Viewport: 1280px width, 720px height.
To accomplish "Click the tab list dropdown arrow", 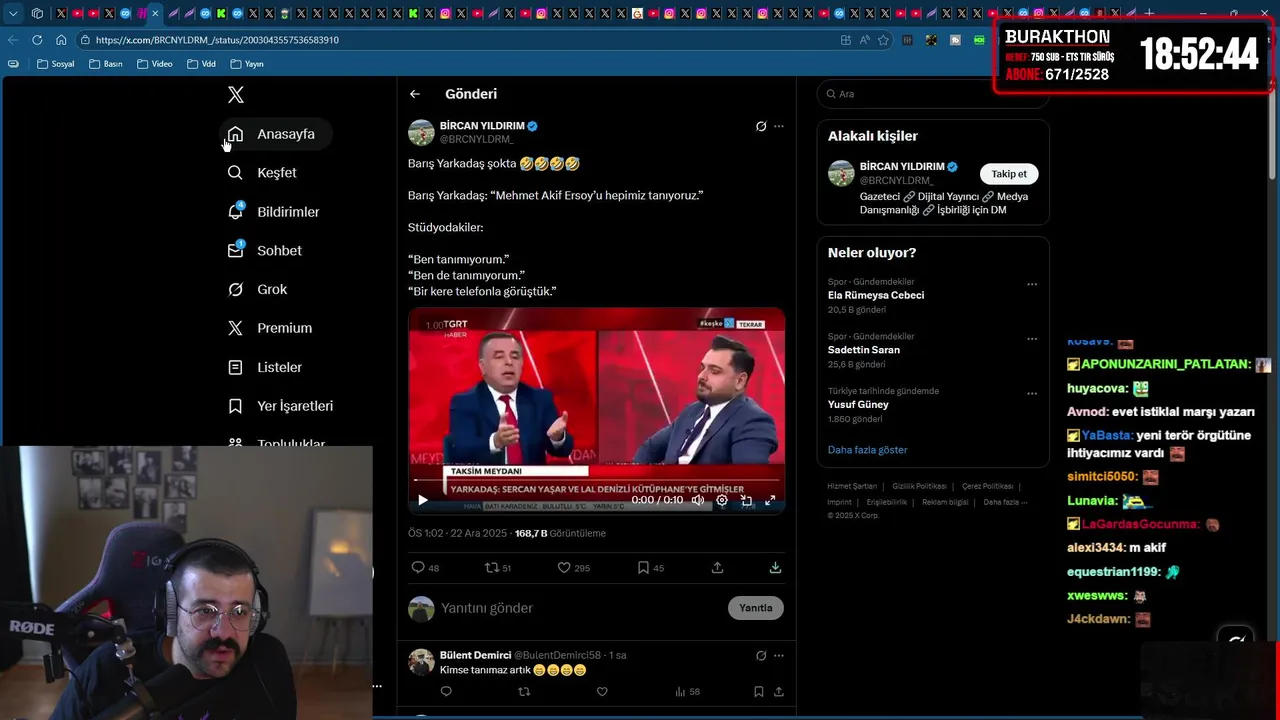I will [x=13, y=14].
